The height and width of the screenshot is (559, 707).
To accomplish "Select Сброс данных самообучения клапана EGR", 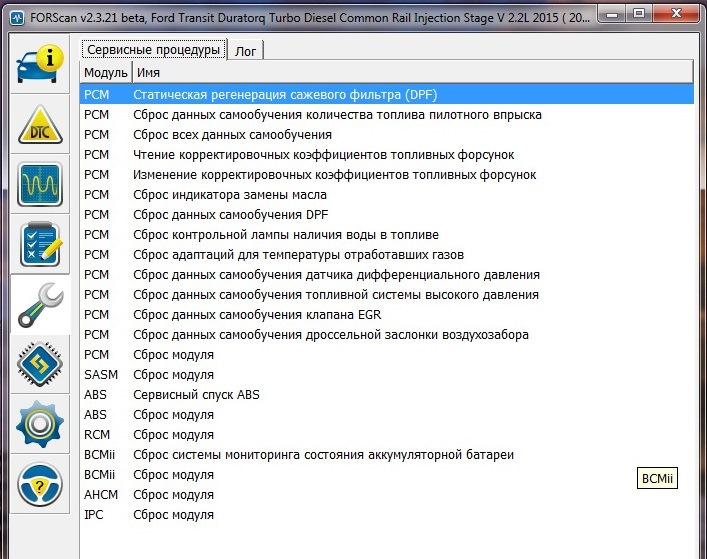I will (386, 315).
